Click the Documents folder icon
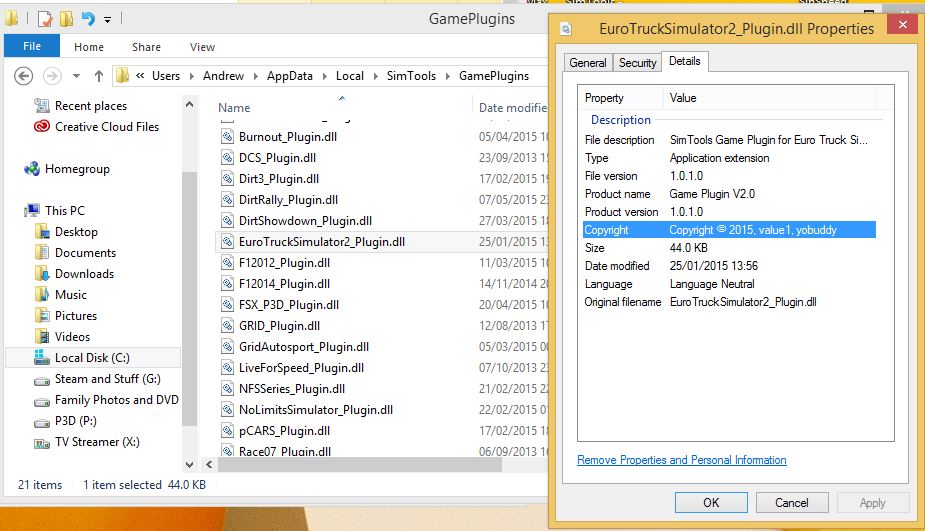Screen dimensions: 925x531 (42, 253)
